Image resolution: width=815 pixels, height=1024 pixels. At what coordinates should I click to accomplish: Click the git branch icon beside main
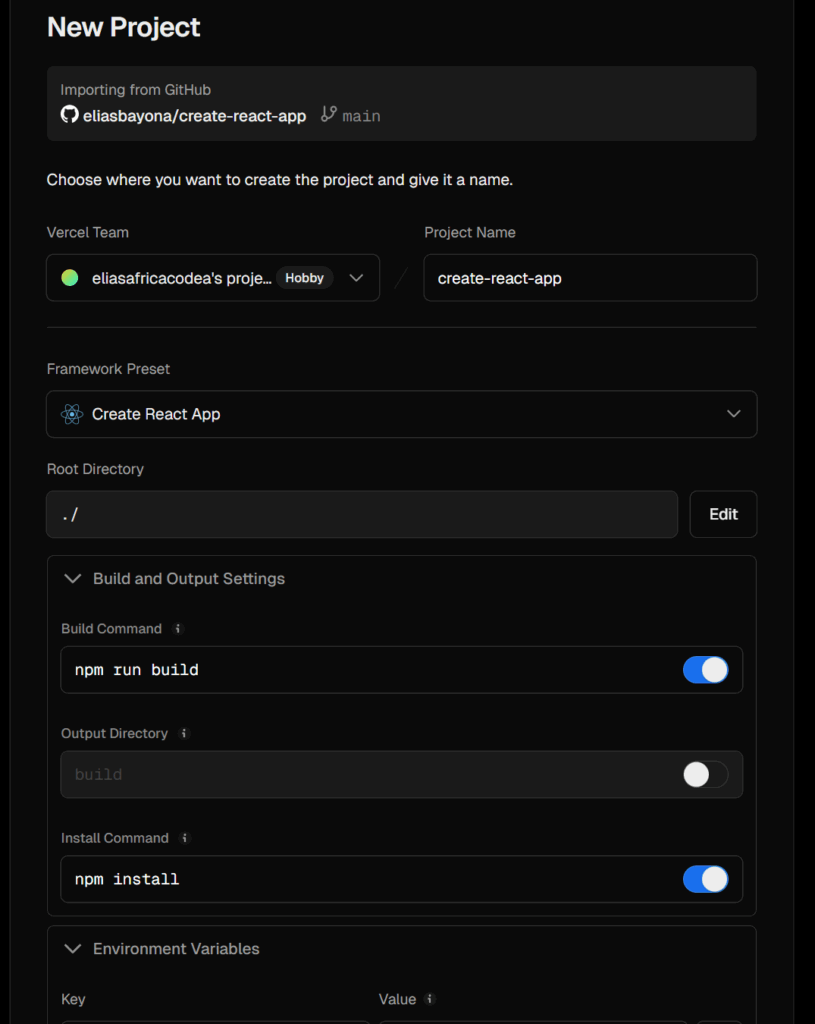tap(328, 114)
